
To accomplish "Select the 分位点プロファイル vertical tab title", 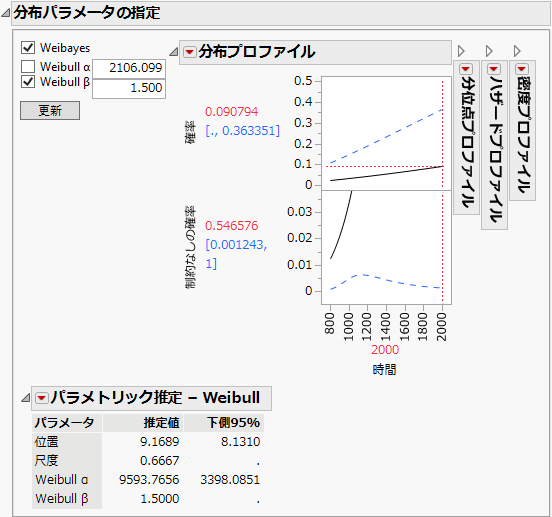I will 468,142.
